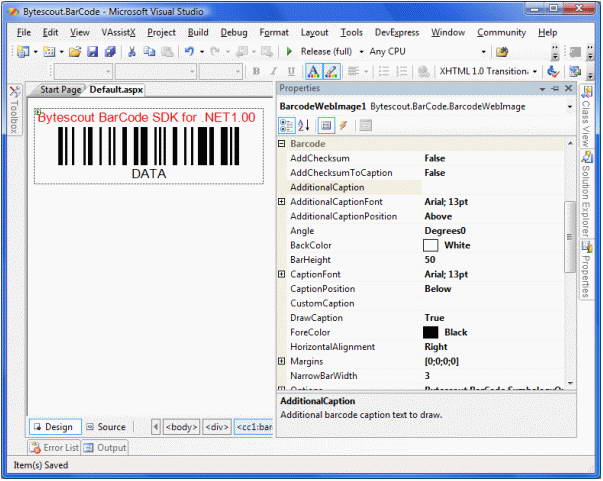Click the Convert to Hyperlink icon
Image resolution: width=603 pixels, height=481 pixels.
coord(423,72)
